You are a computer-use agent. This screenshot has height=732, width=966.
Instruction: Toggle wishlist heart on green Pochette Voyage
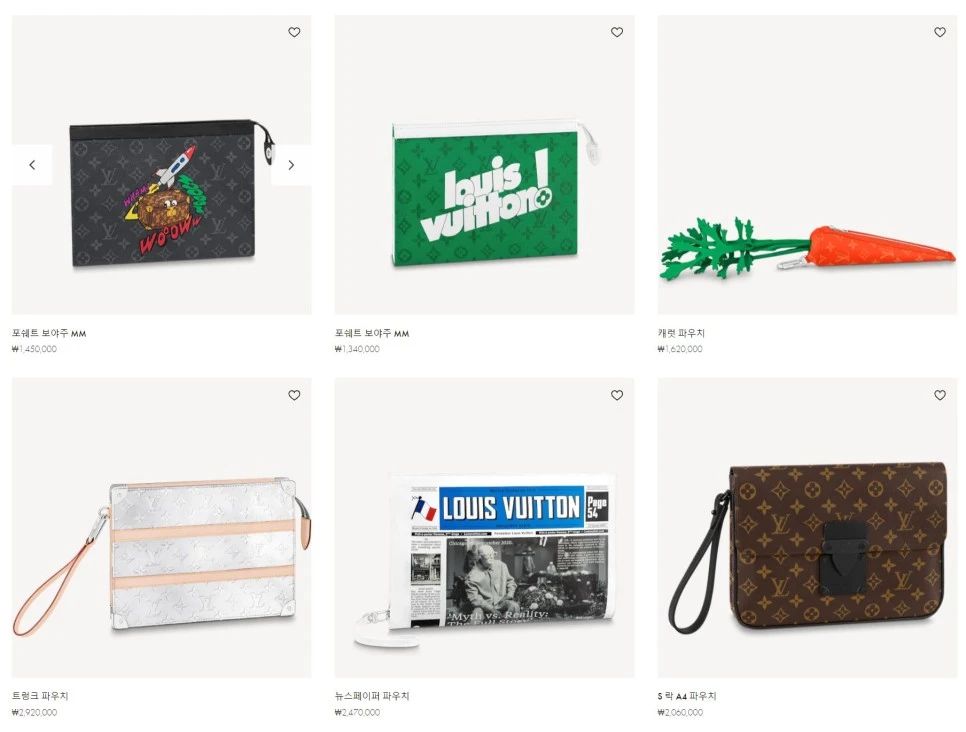coord(617,32)
